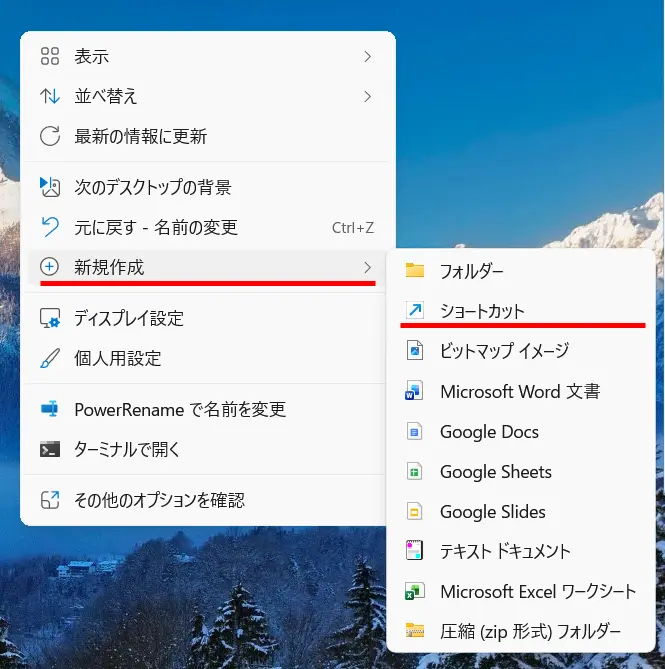Click the PowerRename icon
This screenshot has height=669, width=665.
[49, 409]
